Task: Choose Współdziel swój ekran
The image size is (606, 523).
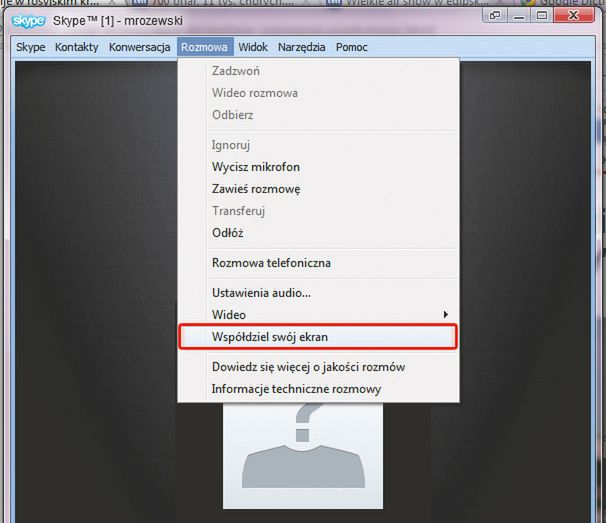Action: pos(318,337)
